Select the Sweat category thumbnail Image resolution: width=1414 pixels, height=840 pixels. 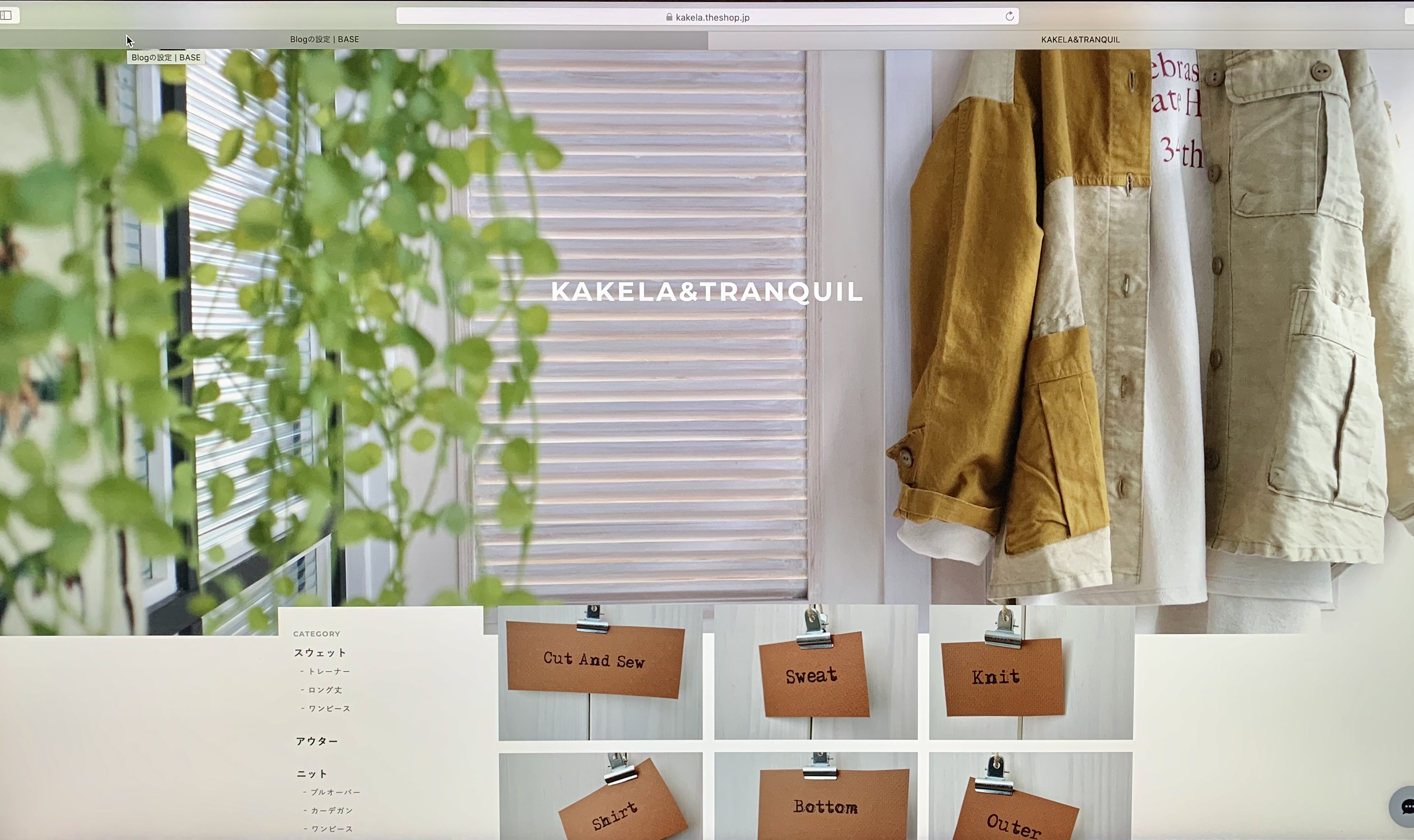tap(816, 672)
